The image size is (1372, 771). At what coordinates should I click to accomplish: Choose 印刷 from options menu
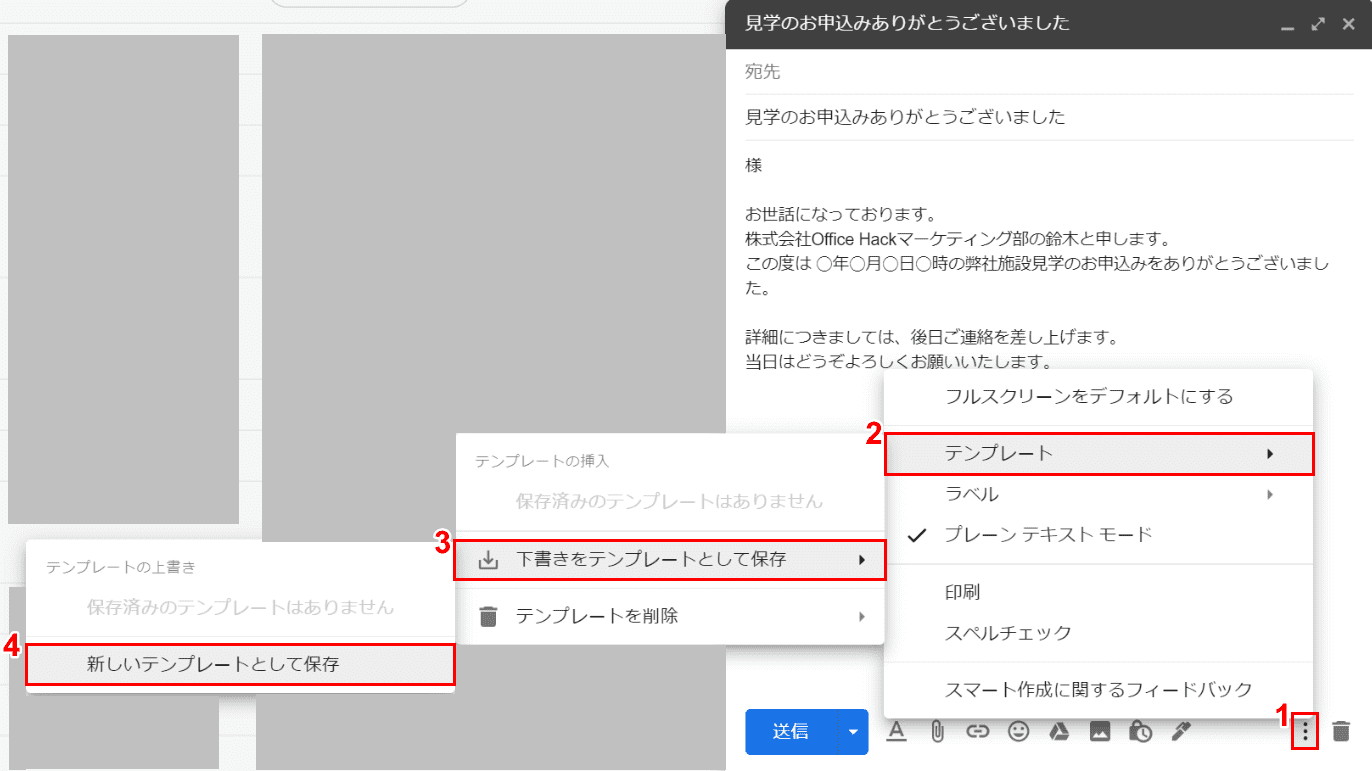1098,592
